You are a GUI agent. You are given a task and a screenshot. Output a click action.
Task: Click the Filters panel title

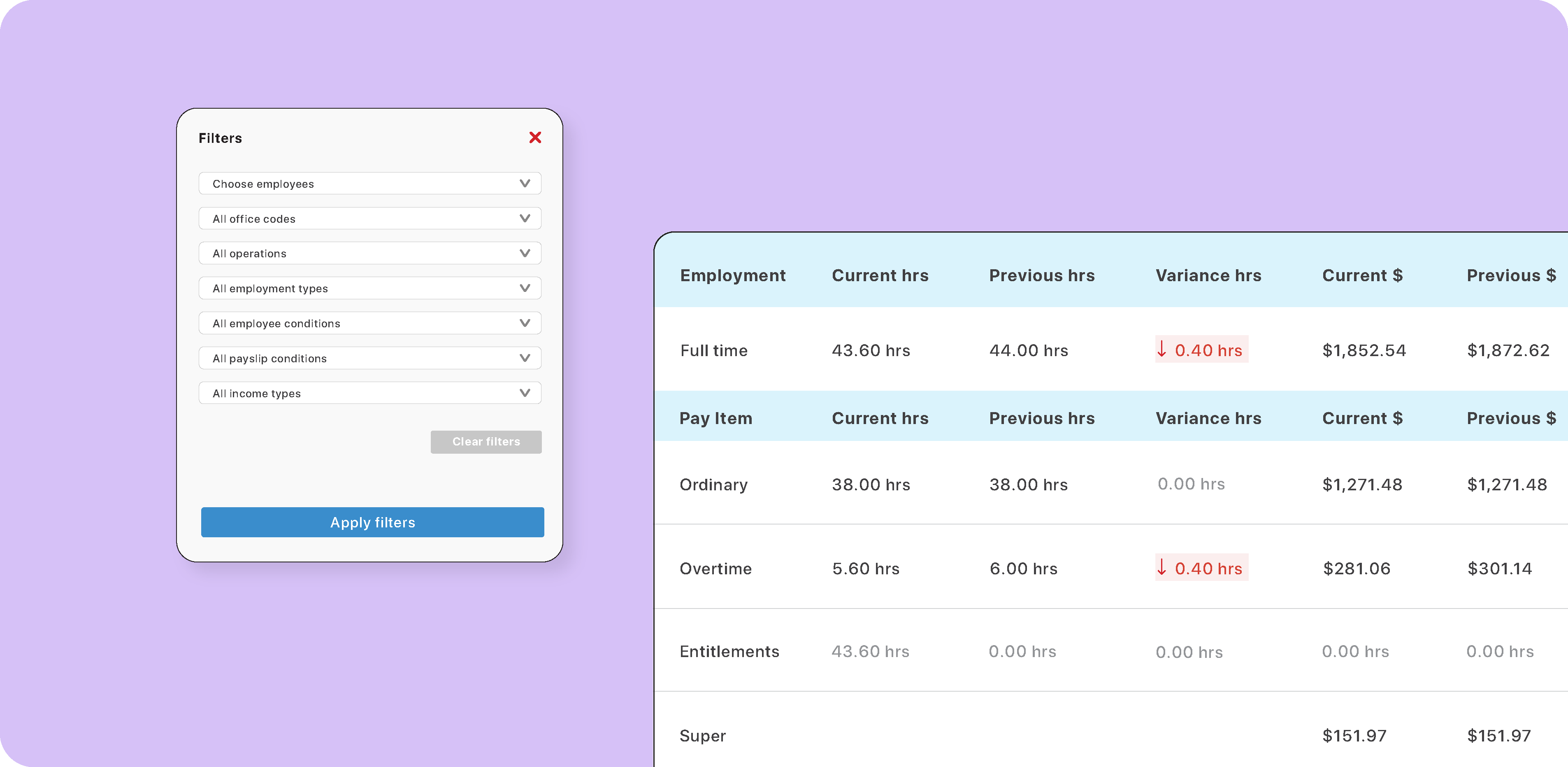click(x=221, y=138)
